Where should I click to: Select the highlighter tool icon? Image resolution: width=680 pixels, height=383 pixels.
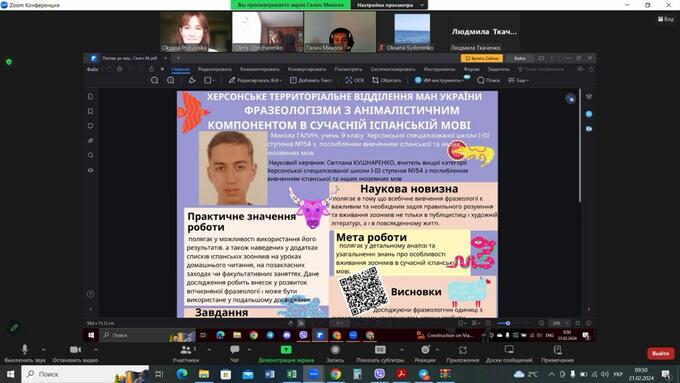coord(192,80)
